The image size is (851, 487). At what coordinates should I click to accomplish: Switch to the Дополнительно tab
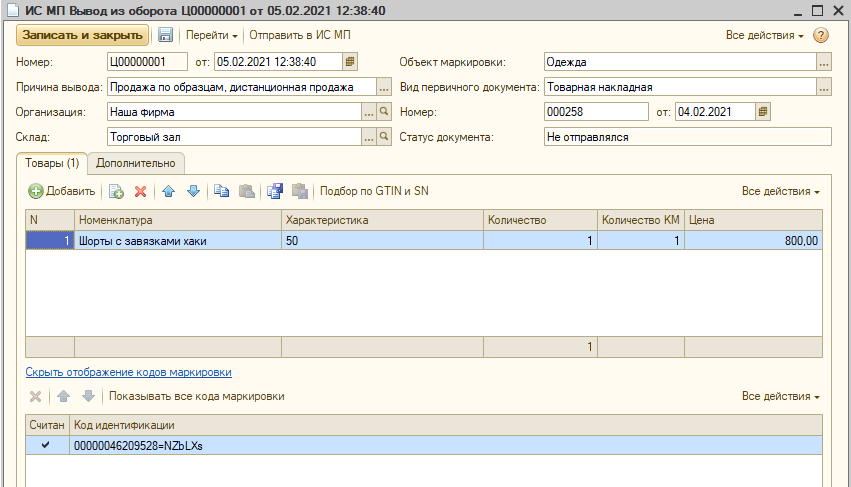pyautogui.click(x=136, y=163)
